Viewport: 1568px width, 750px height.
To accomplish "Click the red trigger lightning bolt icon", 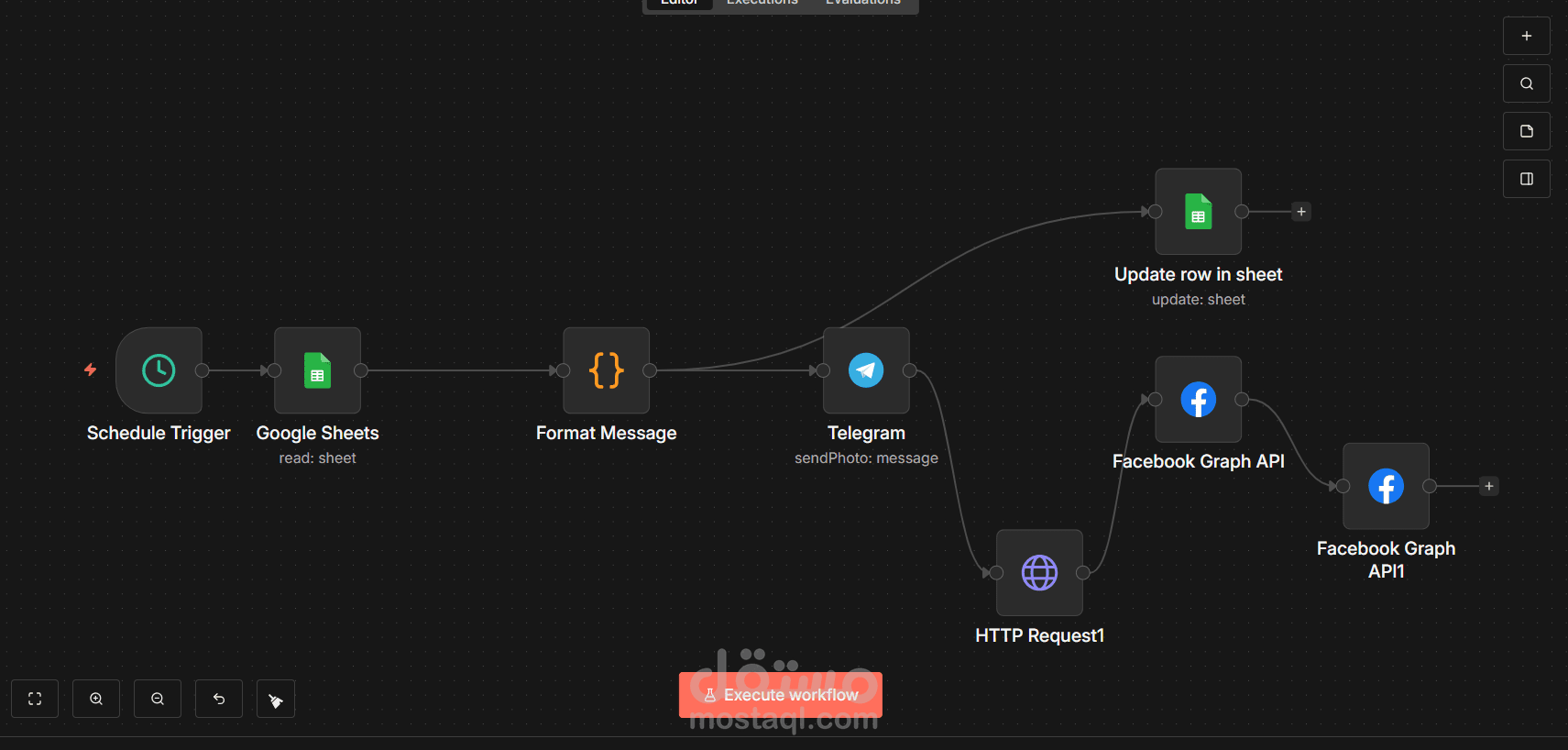I will pyautogui.click(x=90, y=369).
